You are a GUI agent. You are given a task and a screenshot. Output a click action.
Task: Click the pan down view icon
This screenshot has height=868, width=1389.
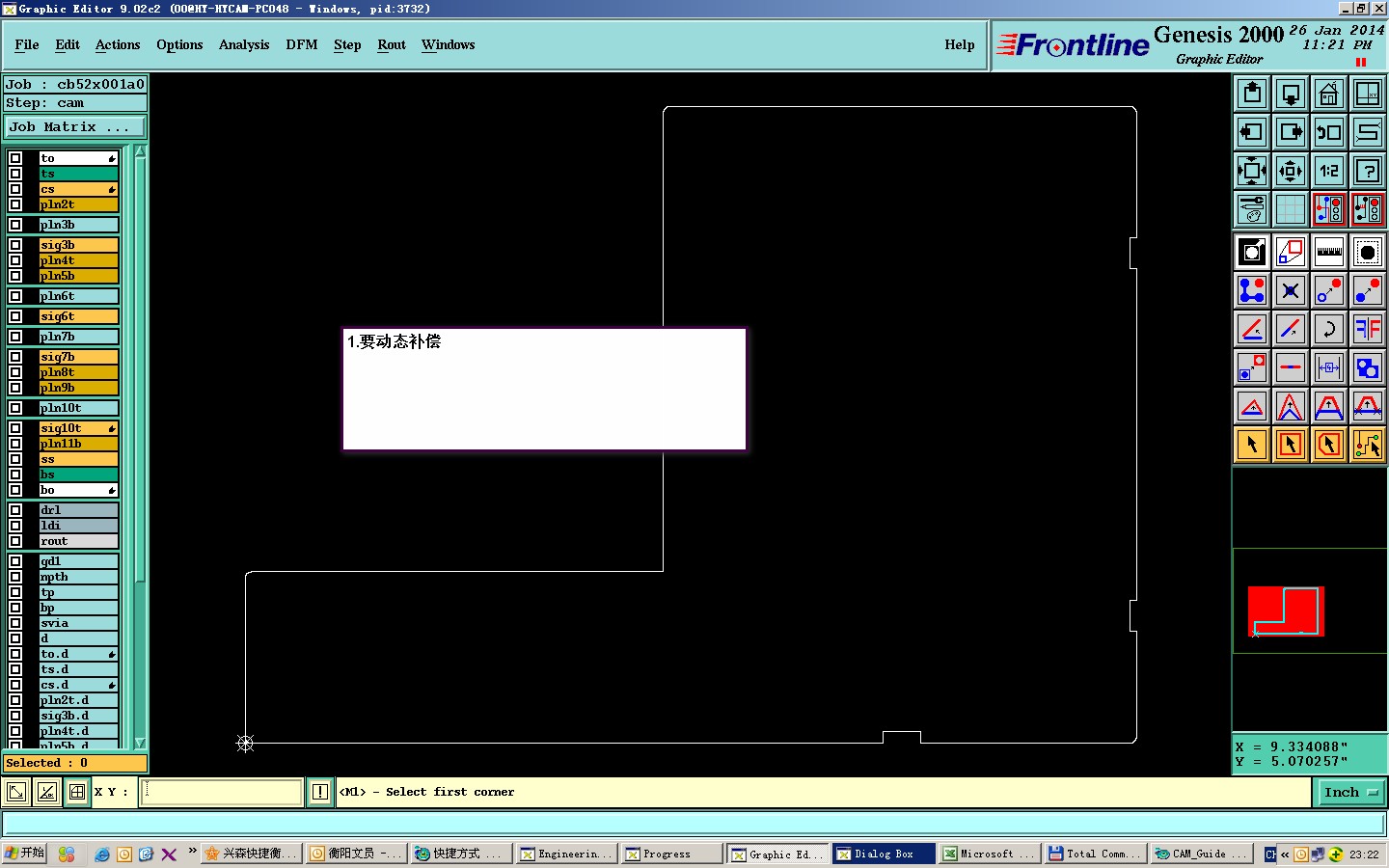[x=1291, y=94]
